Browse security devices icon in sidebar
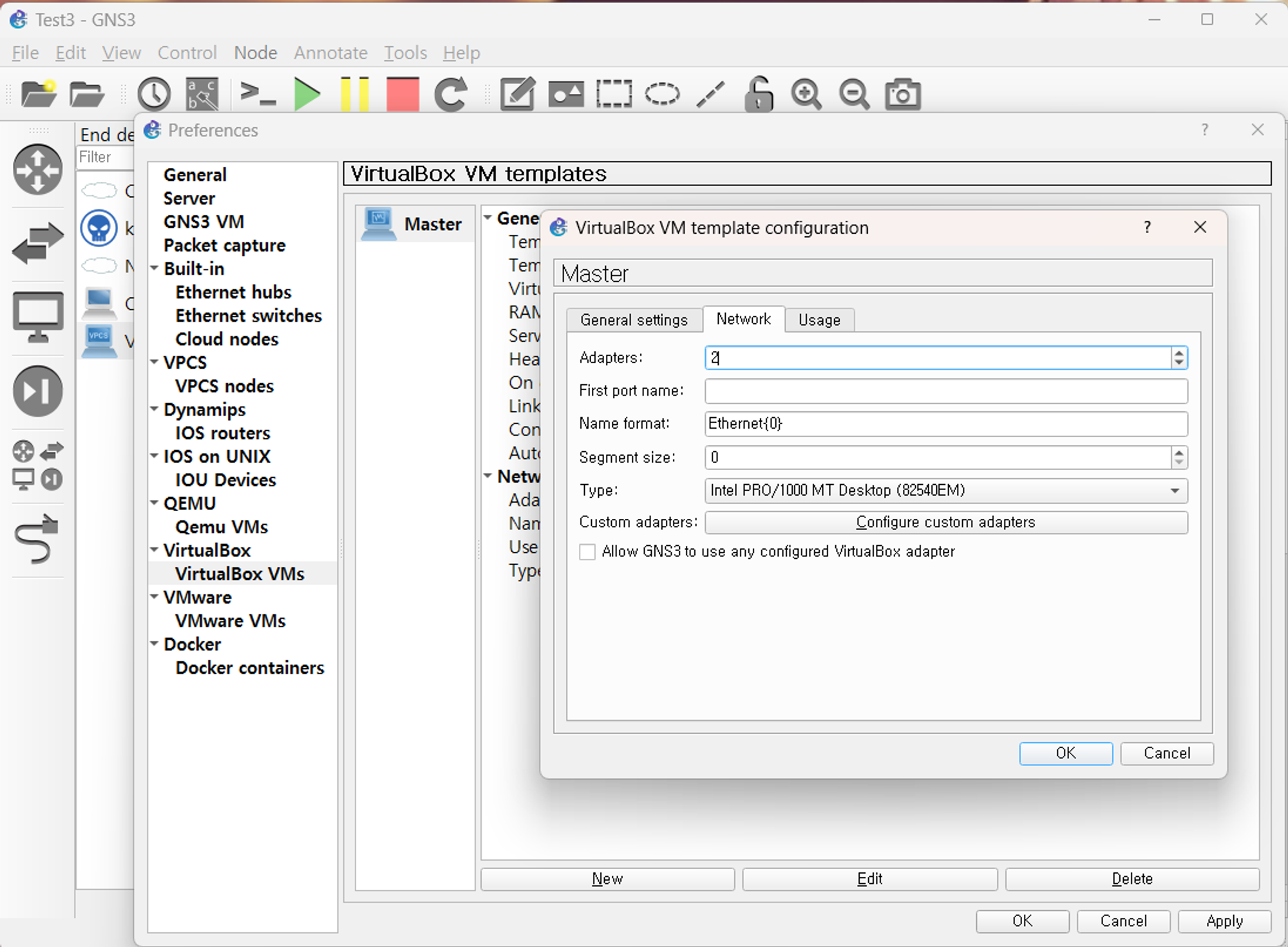 coord(38,391)
